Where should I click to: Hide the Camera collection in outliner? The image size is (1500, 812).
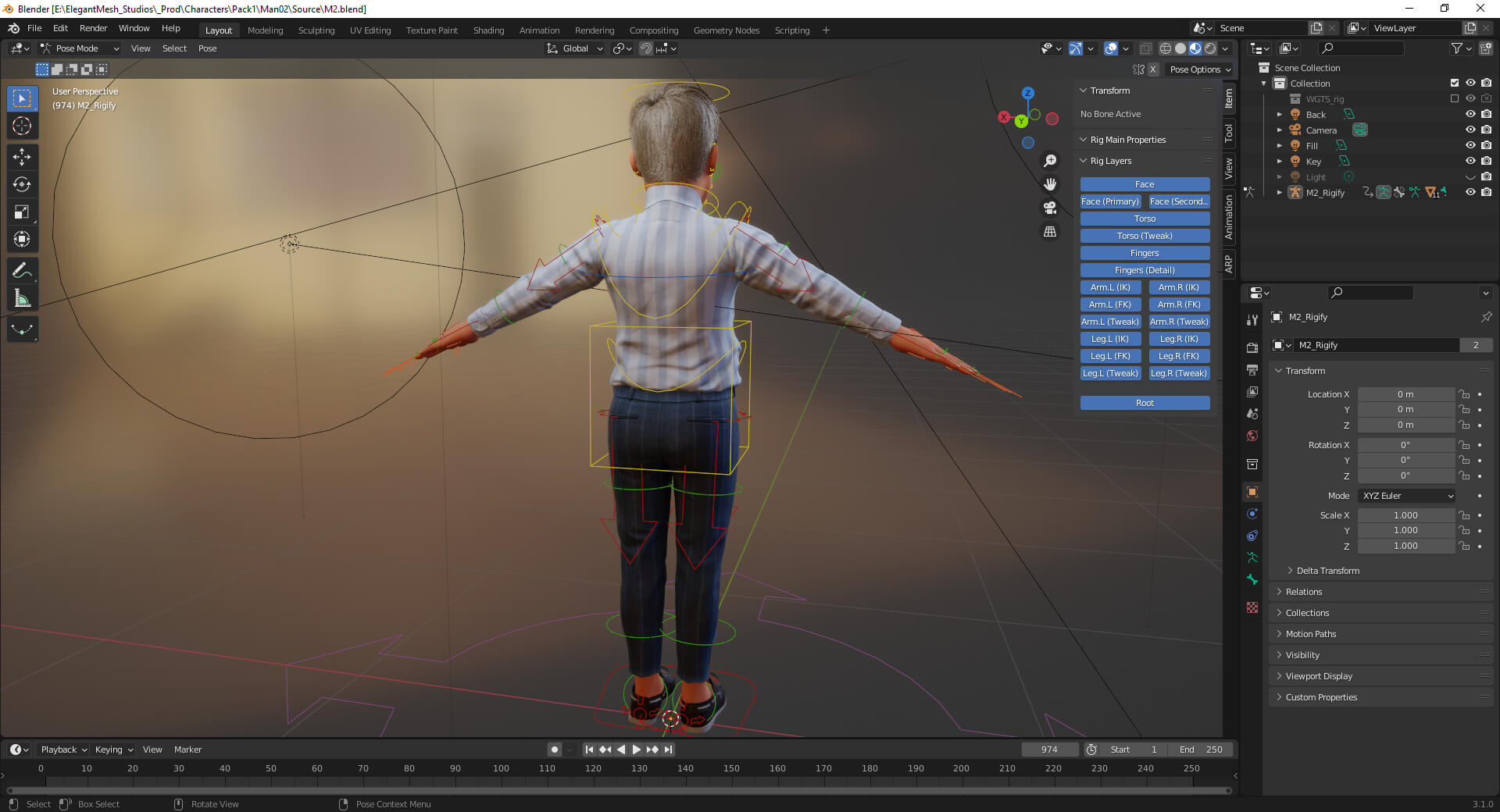(1470, 130)
